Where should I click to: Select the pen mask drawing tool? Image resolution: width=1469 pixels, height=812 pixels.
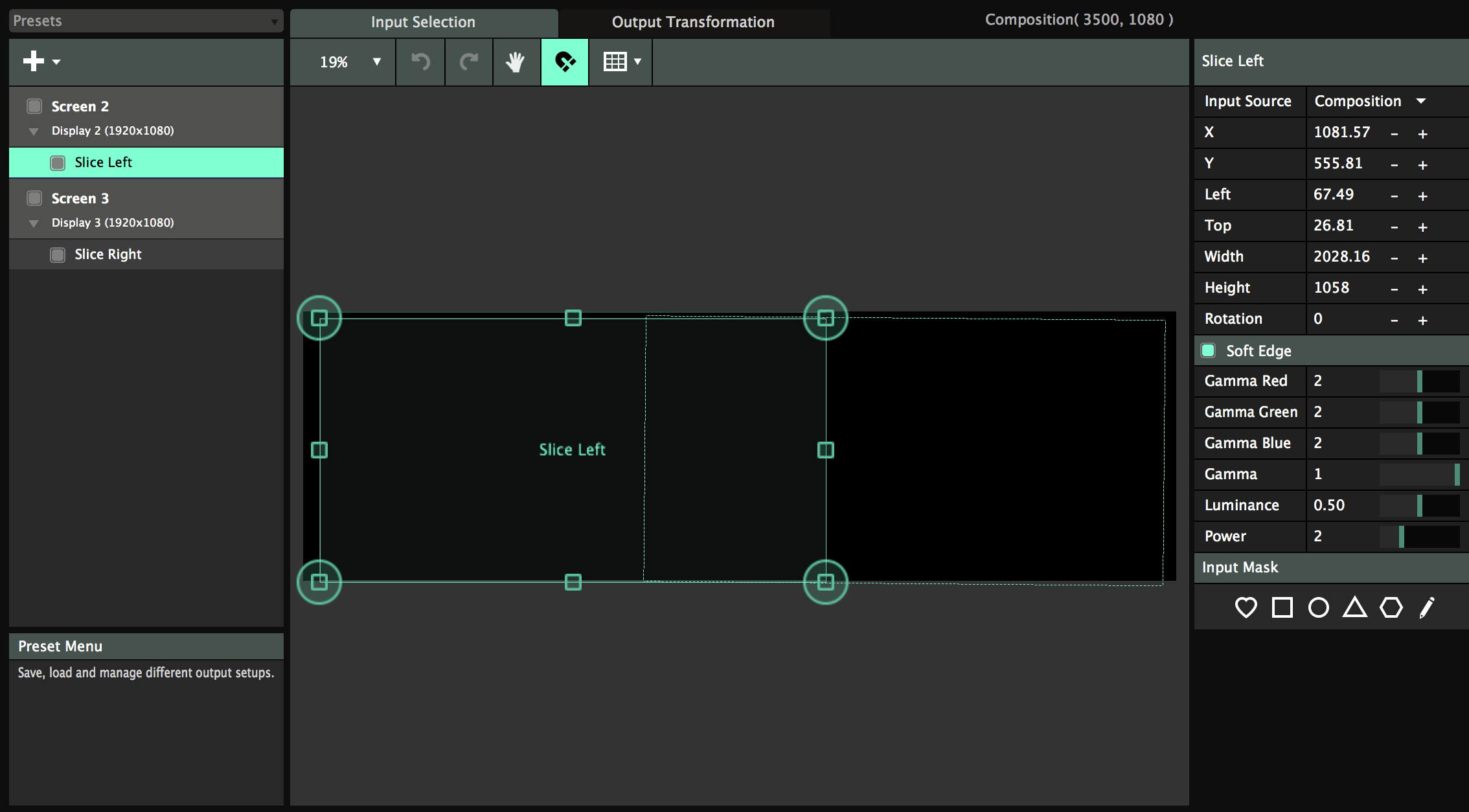point(1426,607)
